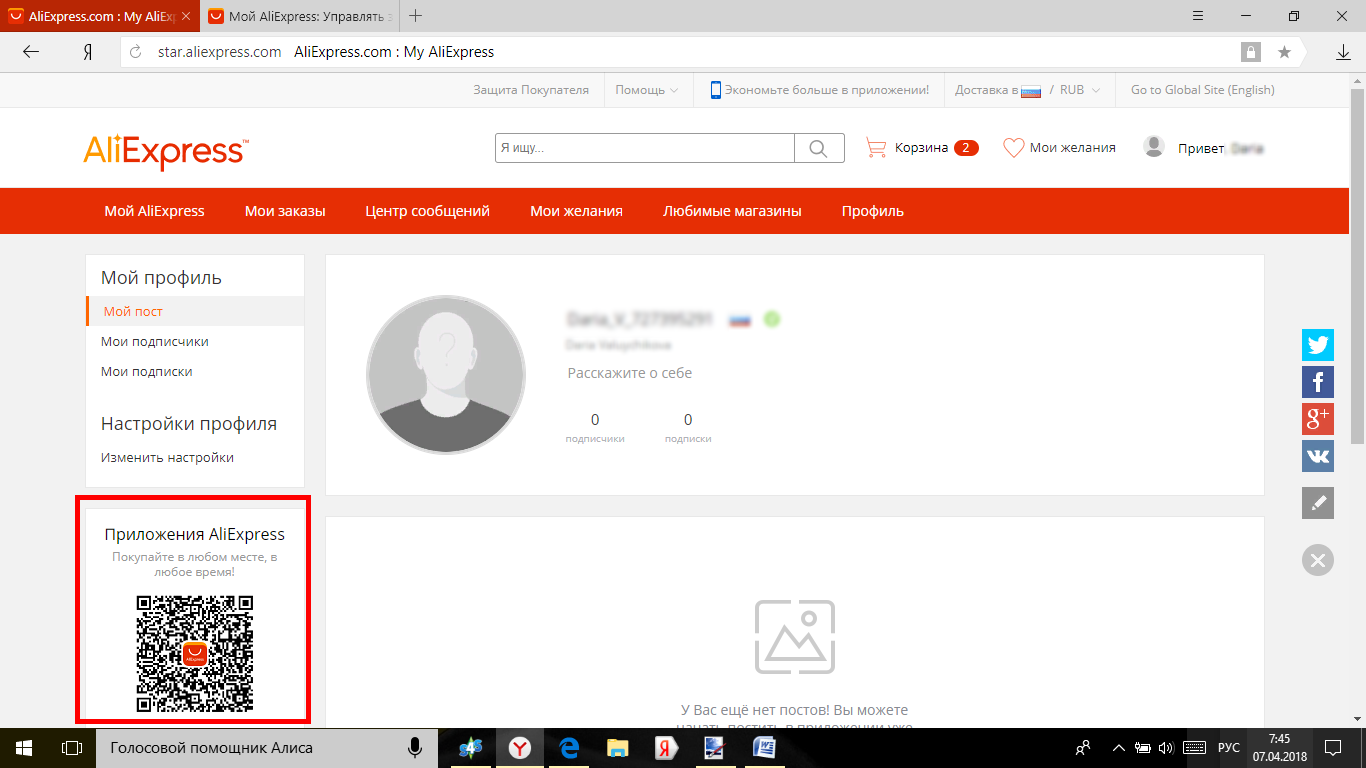This screenshot has width=1366, height=768.
Task: Open the browser downloads arrow
Action: pos(1343,52)
